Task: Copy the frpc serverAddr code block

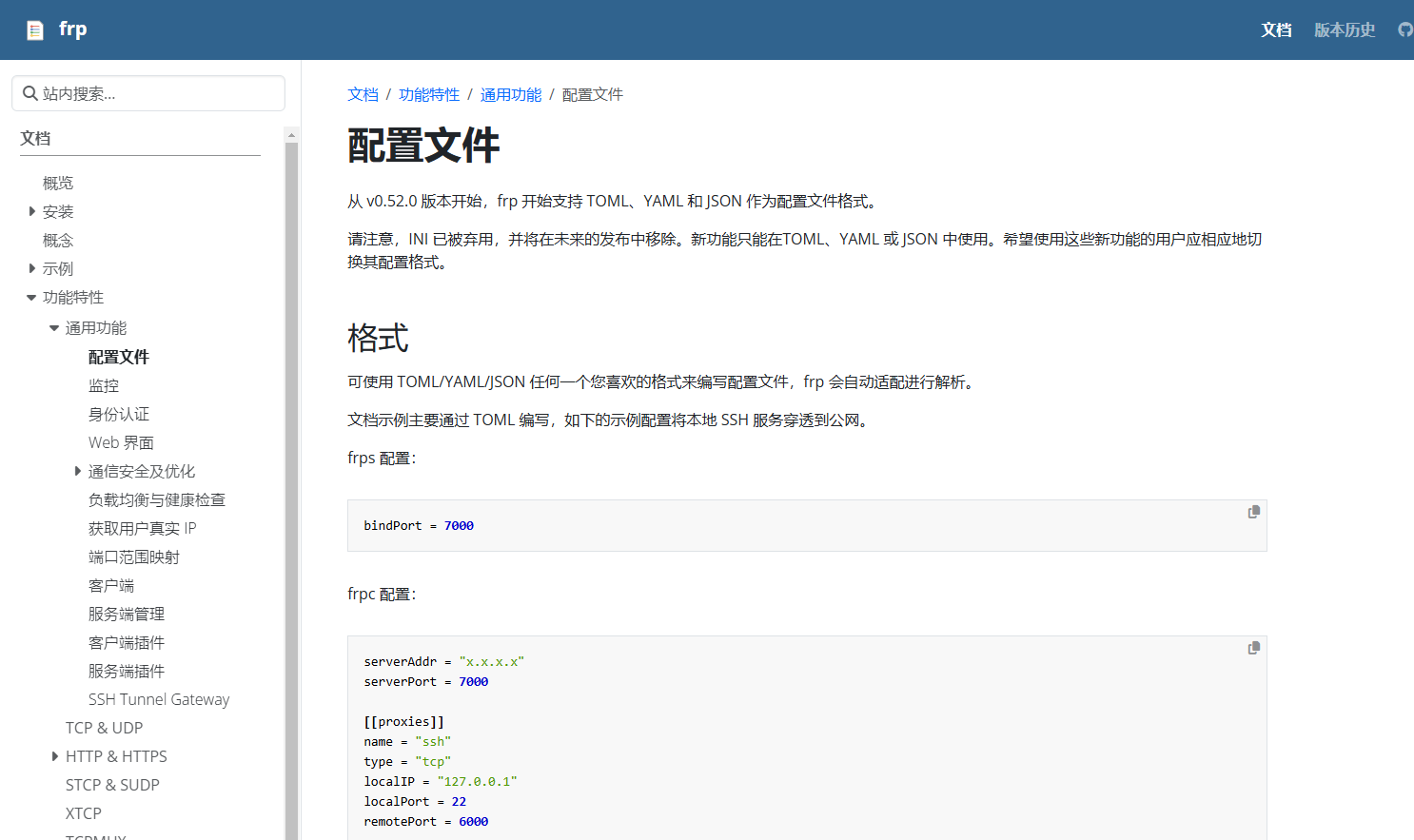Action: click(1253, 648)
